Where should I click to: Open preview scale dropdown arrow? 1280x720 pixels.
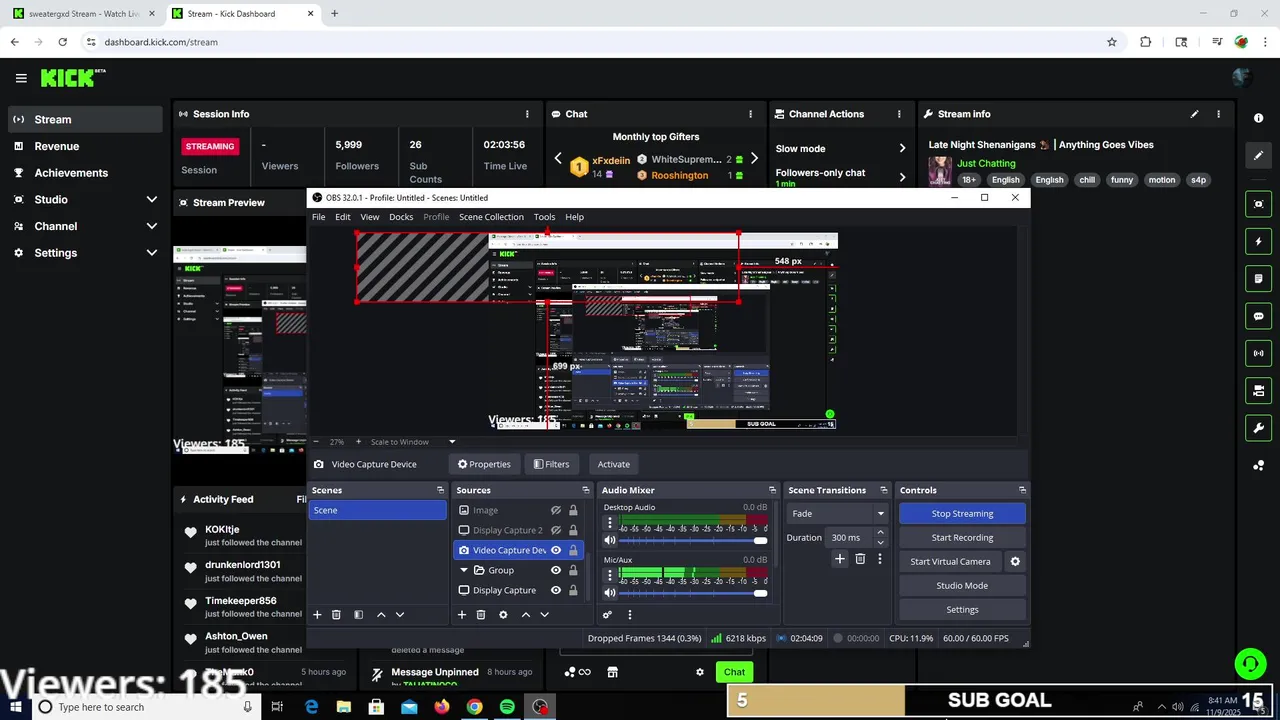click(x=452, y=442)
